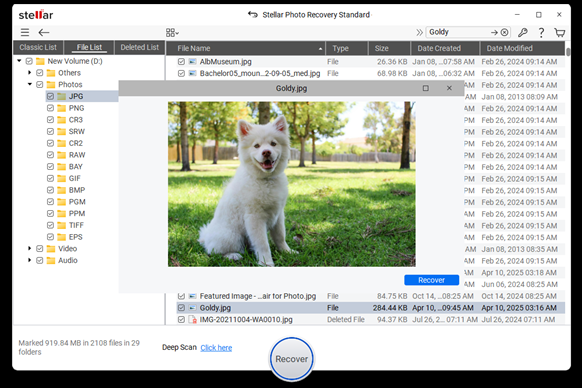582x388 pixels.
Task: Uncheck the JPG folder checkbox
Action: [50, 97]
